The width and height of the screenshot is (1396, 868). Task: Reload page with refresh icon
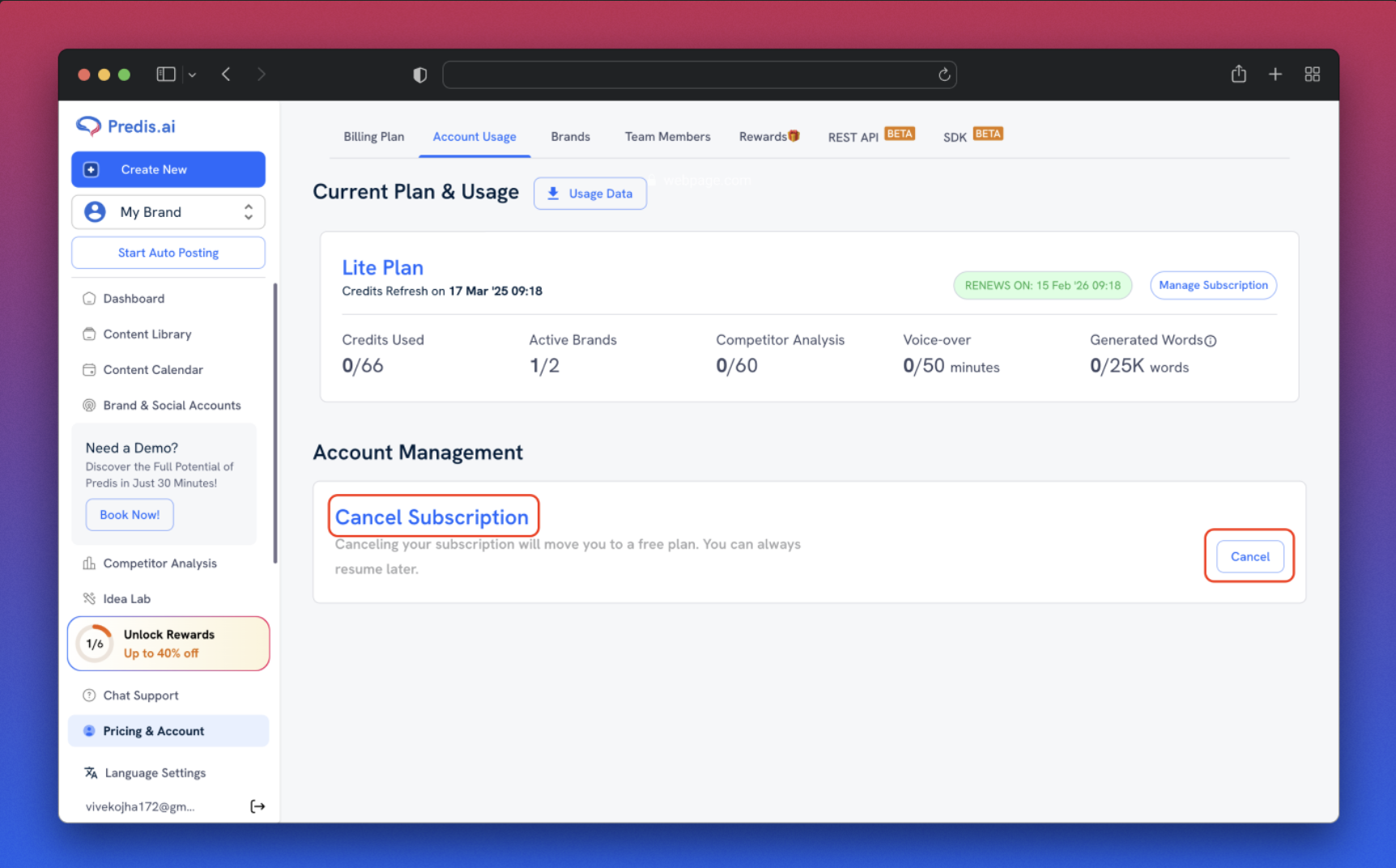click(x=943, y=74)
